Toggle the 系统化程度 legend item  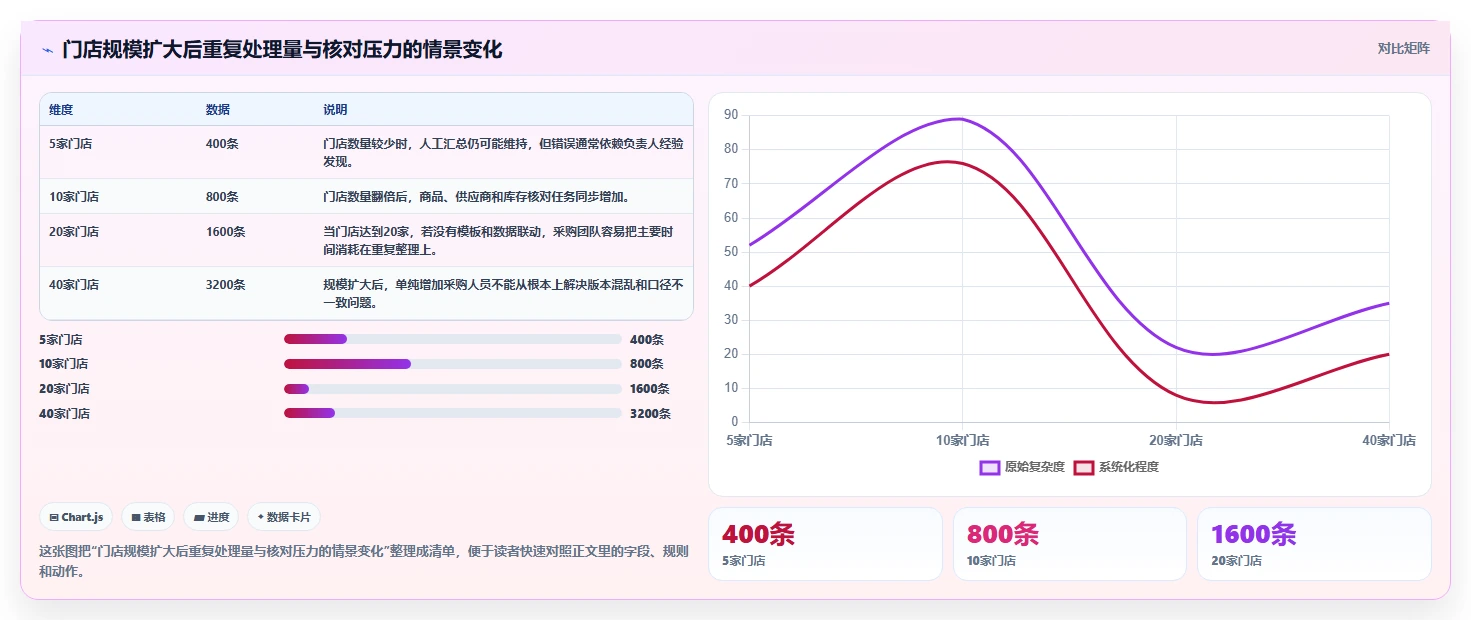[1116, 467]
